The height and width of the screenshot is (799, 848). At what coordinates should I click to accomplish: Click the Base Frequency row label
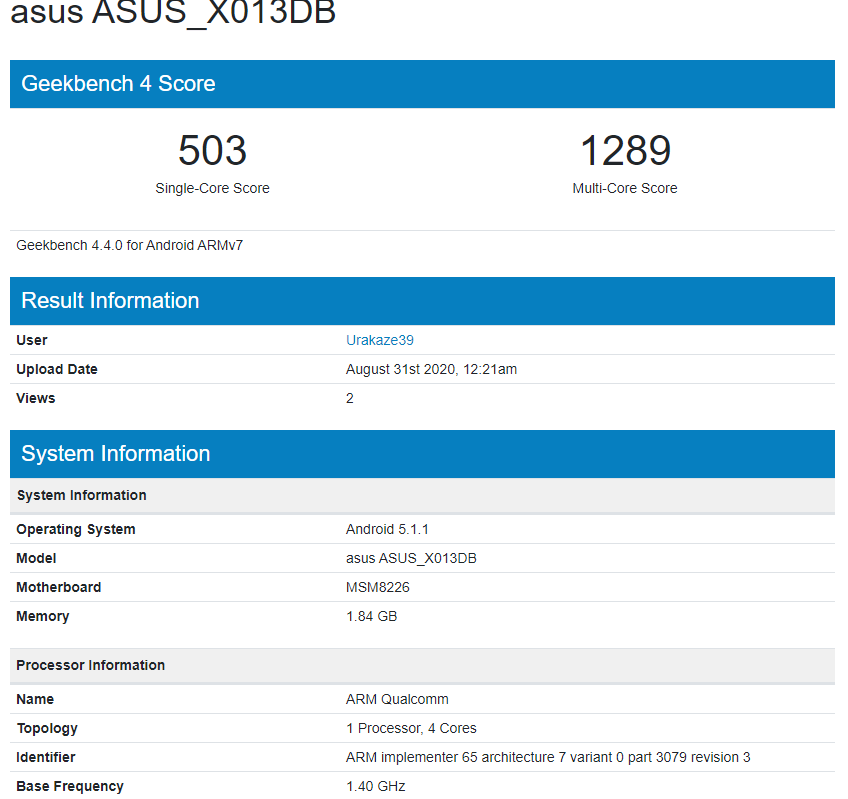[70, 787]
